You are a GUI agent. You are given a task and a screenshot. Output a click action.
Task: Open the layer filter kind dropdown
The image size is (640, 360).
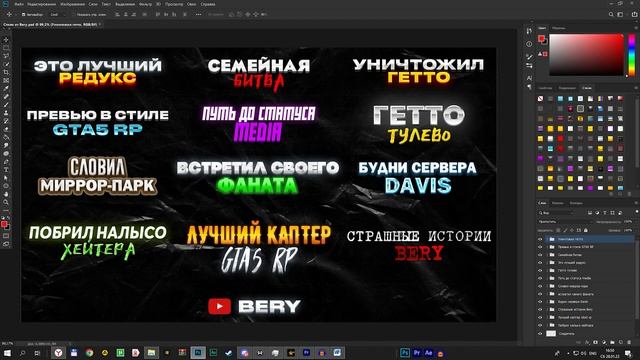coord(557,213)
